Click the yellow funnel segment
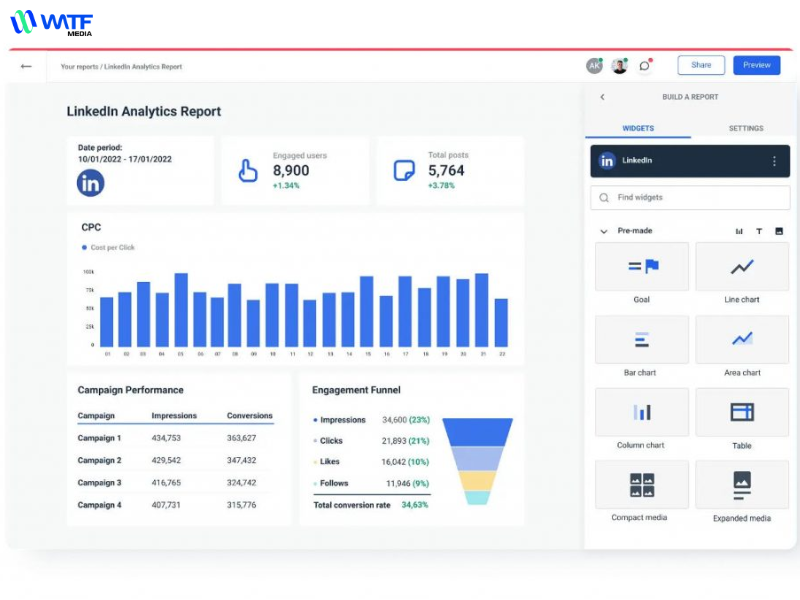800x600 pixels. pyautogui.click(x=478, y=481)
